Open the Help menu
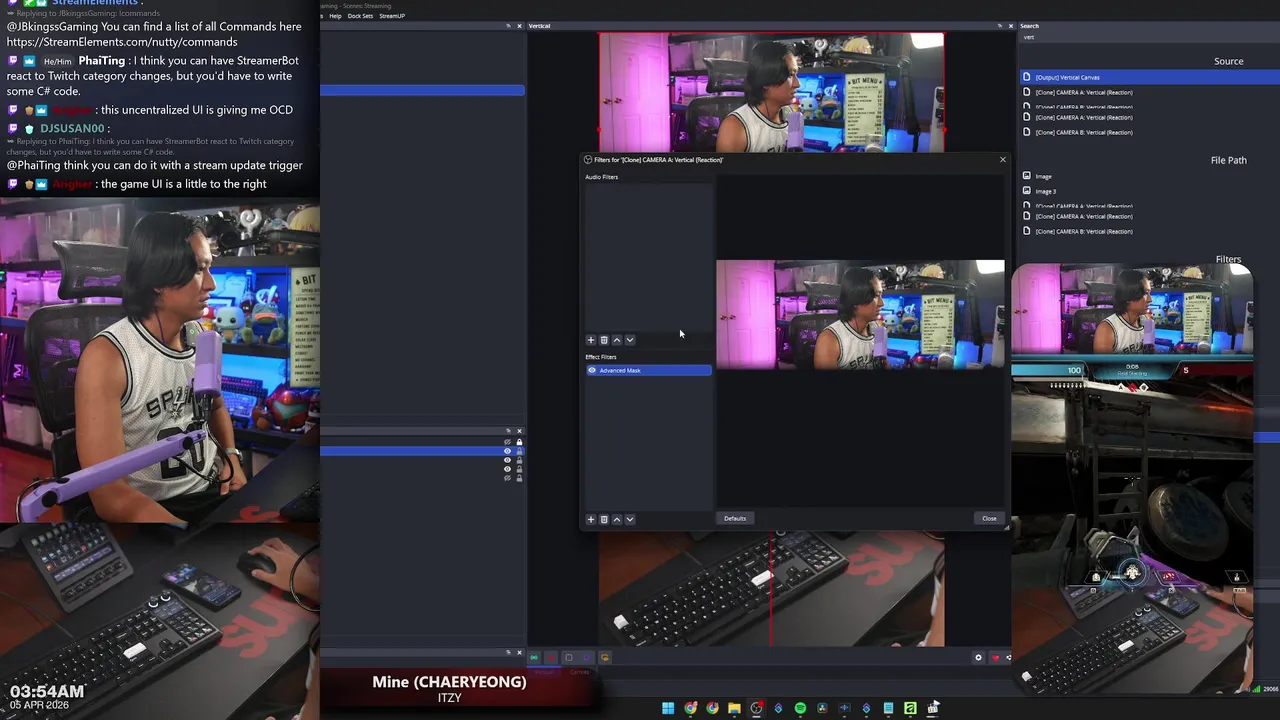 [x=335, y=16]
